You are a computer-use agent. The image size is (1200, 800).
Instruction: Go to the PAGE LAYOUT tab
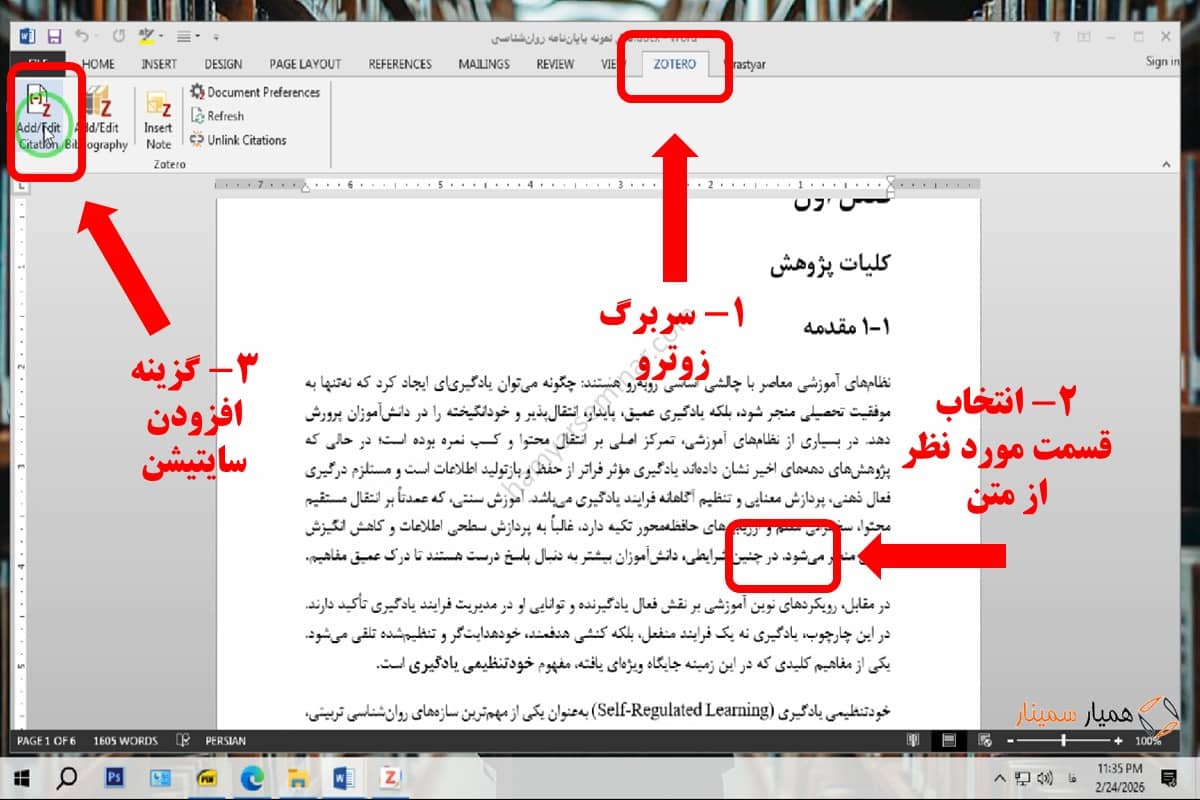(x=305, y=64)
